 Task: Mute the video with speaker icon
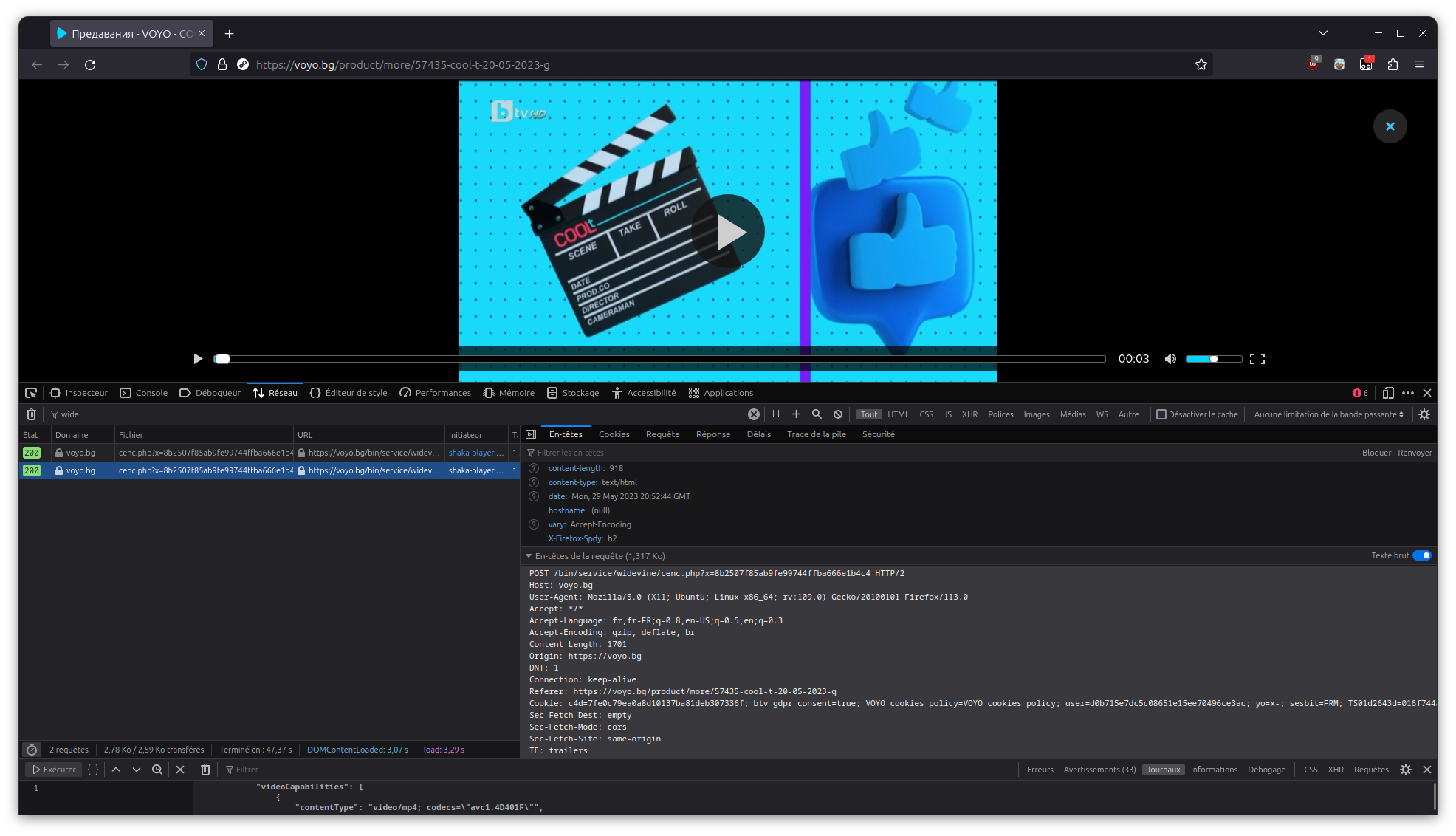coord(1170,359)
